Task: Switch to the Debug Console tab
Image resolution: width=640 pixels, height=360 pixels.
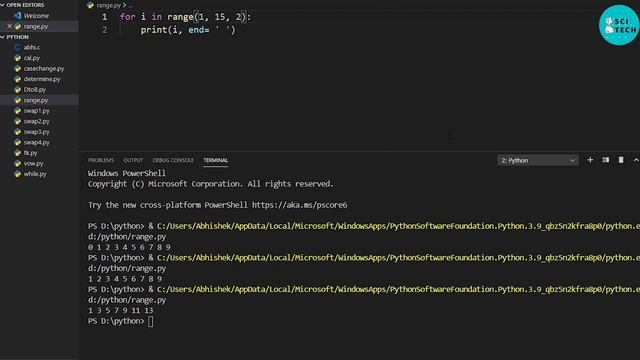Action: [x=173, y=160]
